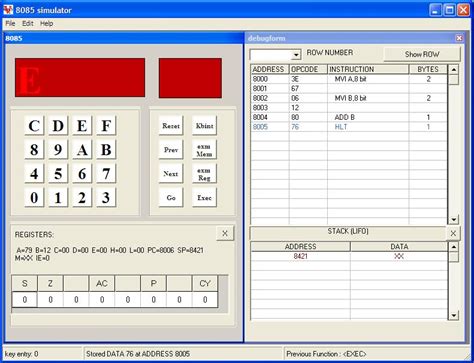Select the HLT instruction cell

click(x=368, y=127)
